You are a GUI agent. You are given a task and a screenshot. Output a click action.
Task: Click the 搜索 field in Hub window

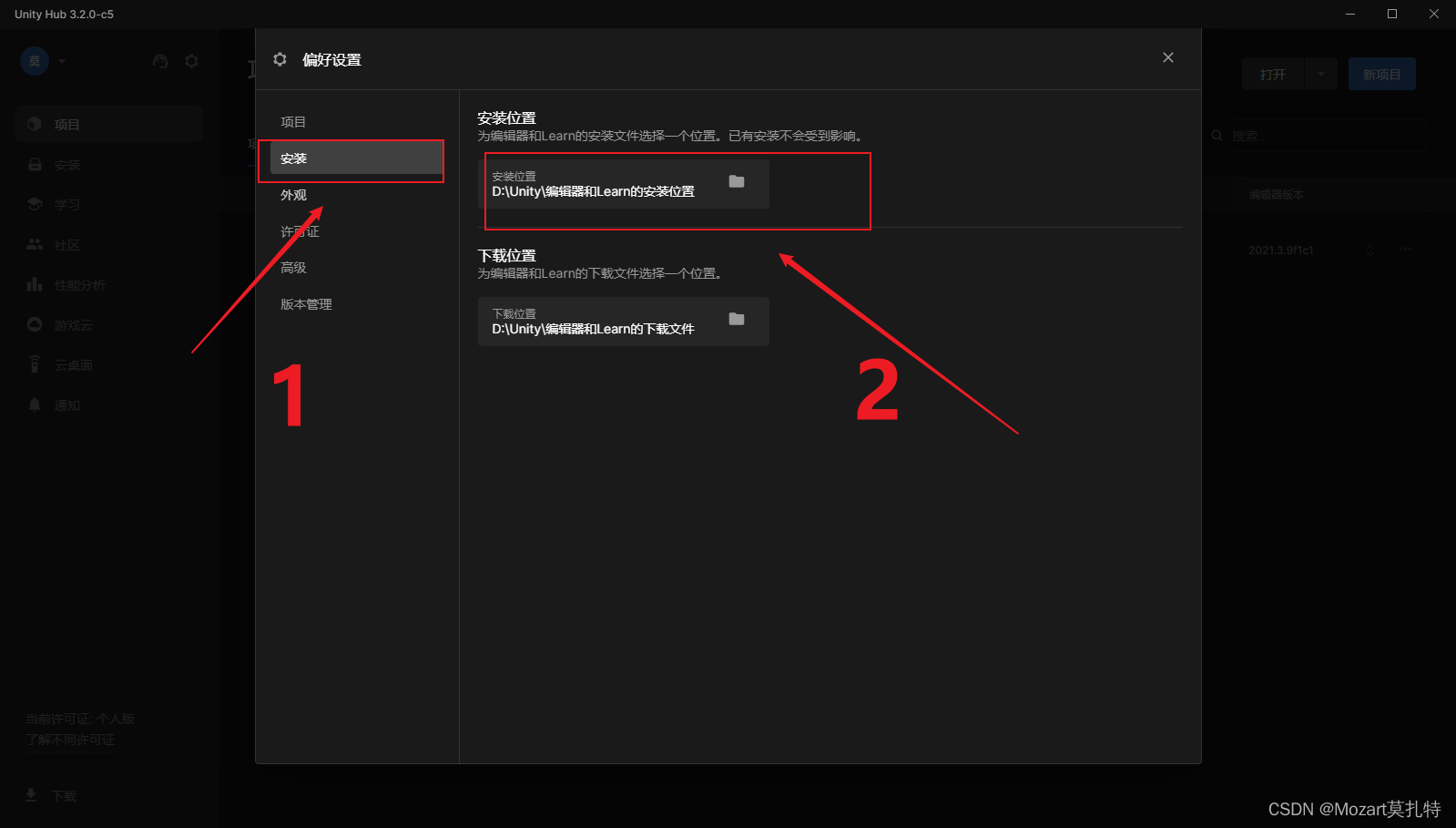pyautogui.click(x=1315, y=136)
